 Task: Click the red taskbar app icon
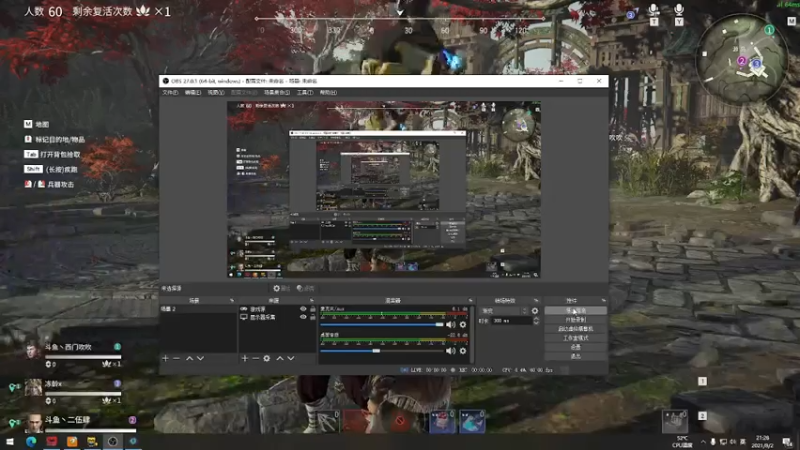(x=52, y=441)
